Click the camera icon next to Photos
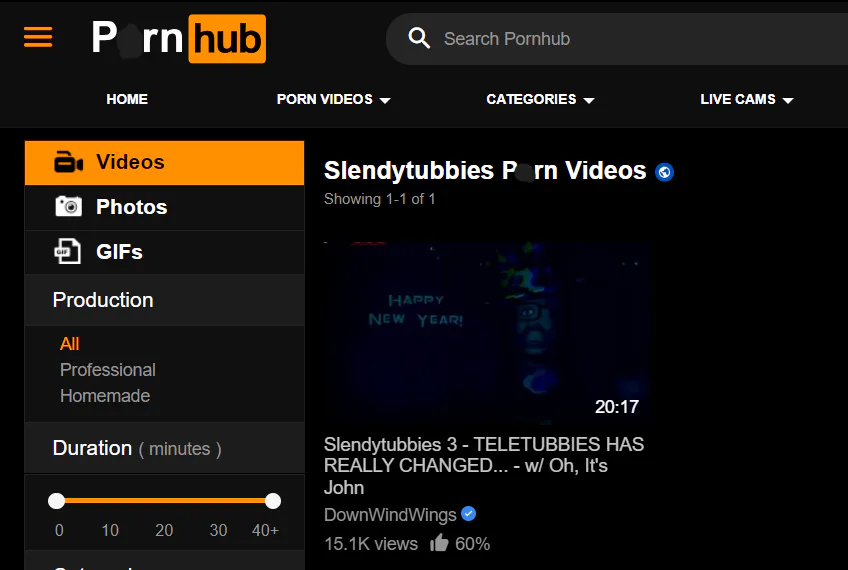Image resolution: width=848 pixels, height=570 pixels. click(x=69, y=207)
